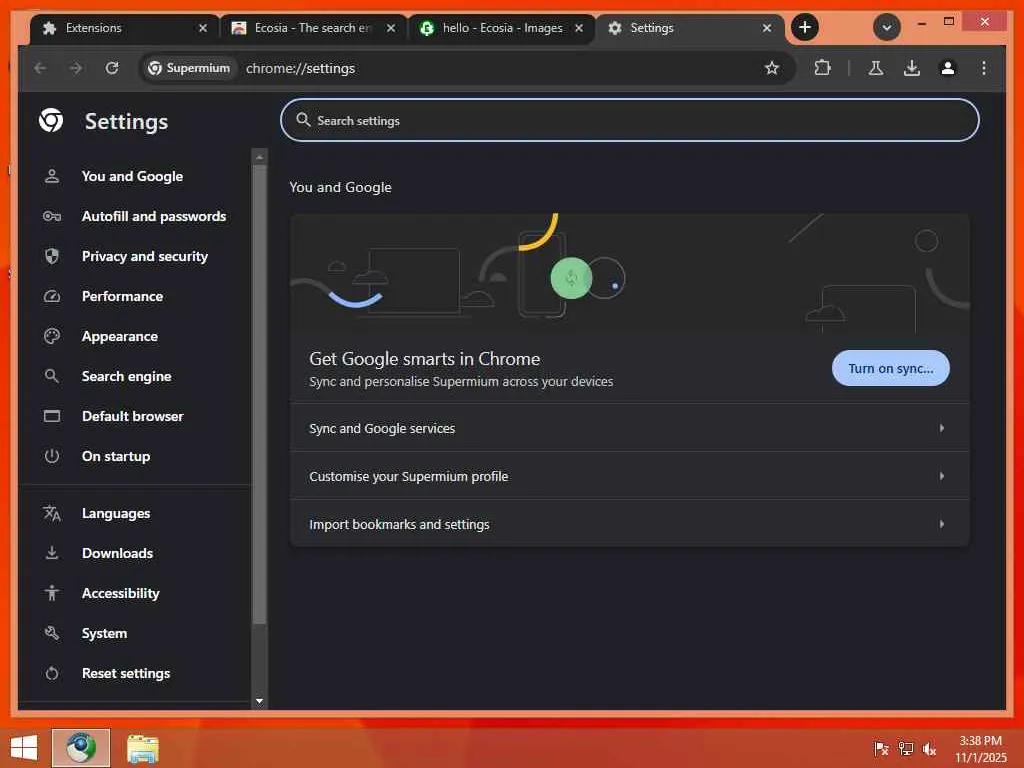Open Customise your Supermium profile
The image size is (1024, 768).
pyautogui.click(x=630, y=476)
